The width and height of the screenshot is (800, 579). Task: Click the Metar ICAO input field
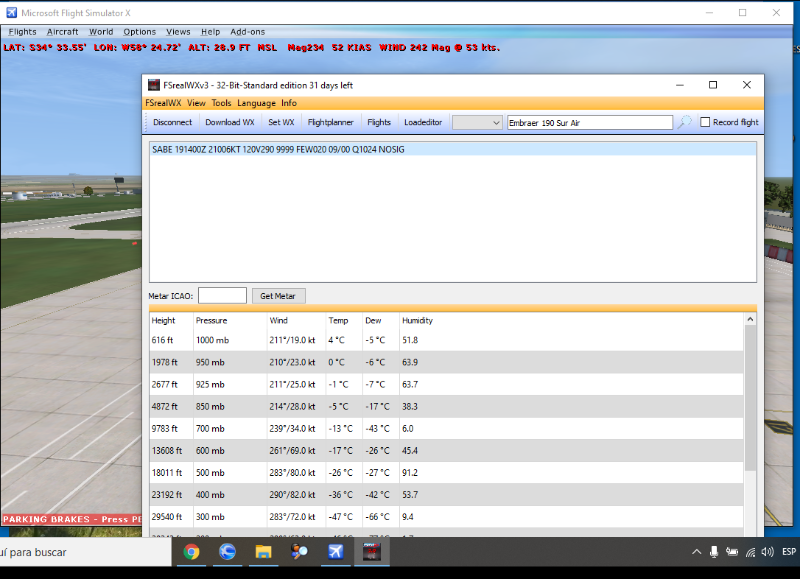coord(222,296)
